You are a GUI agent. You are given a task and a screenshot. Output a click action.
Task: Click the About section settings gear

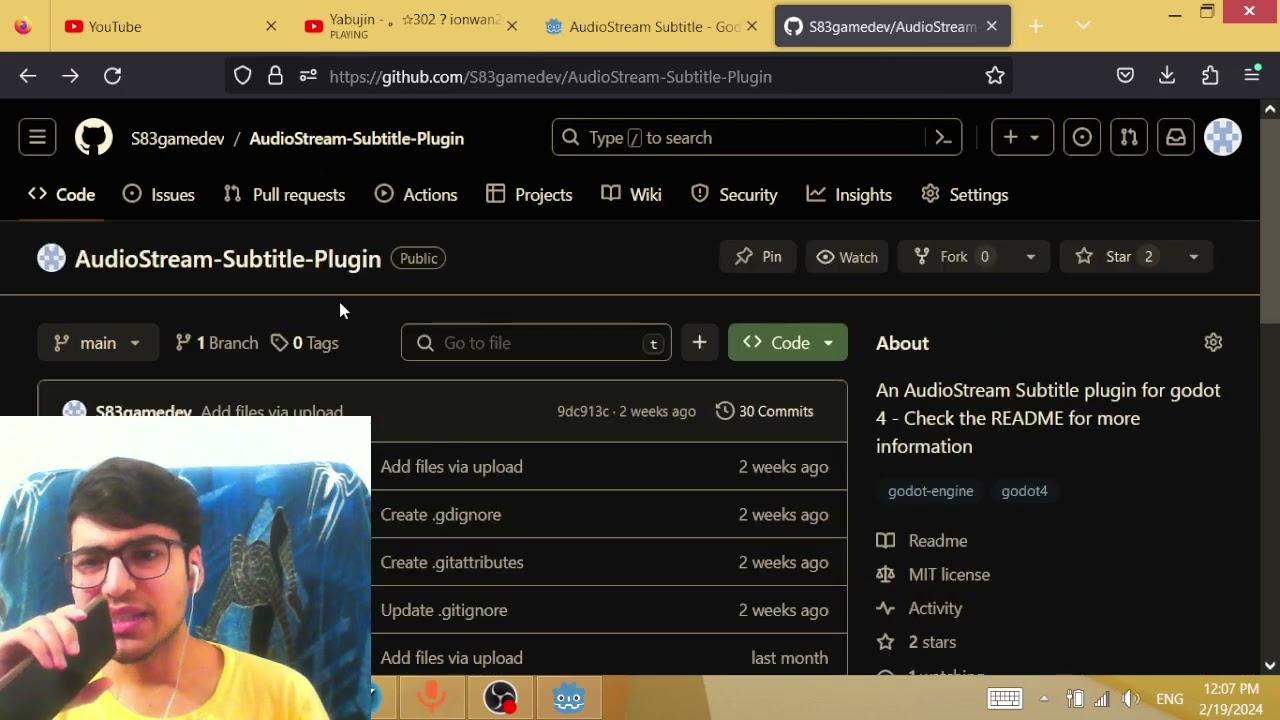tap(1213, 343)
